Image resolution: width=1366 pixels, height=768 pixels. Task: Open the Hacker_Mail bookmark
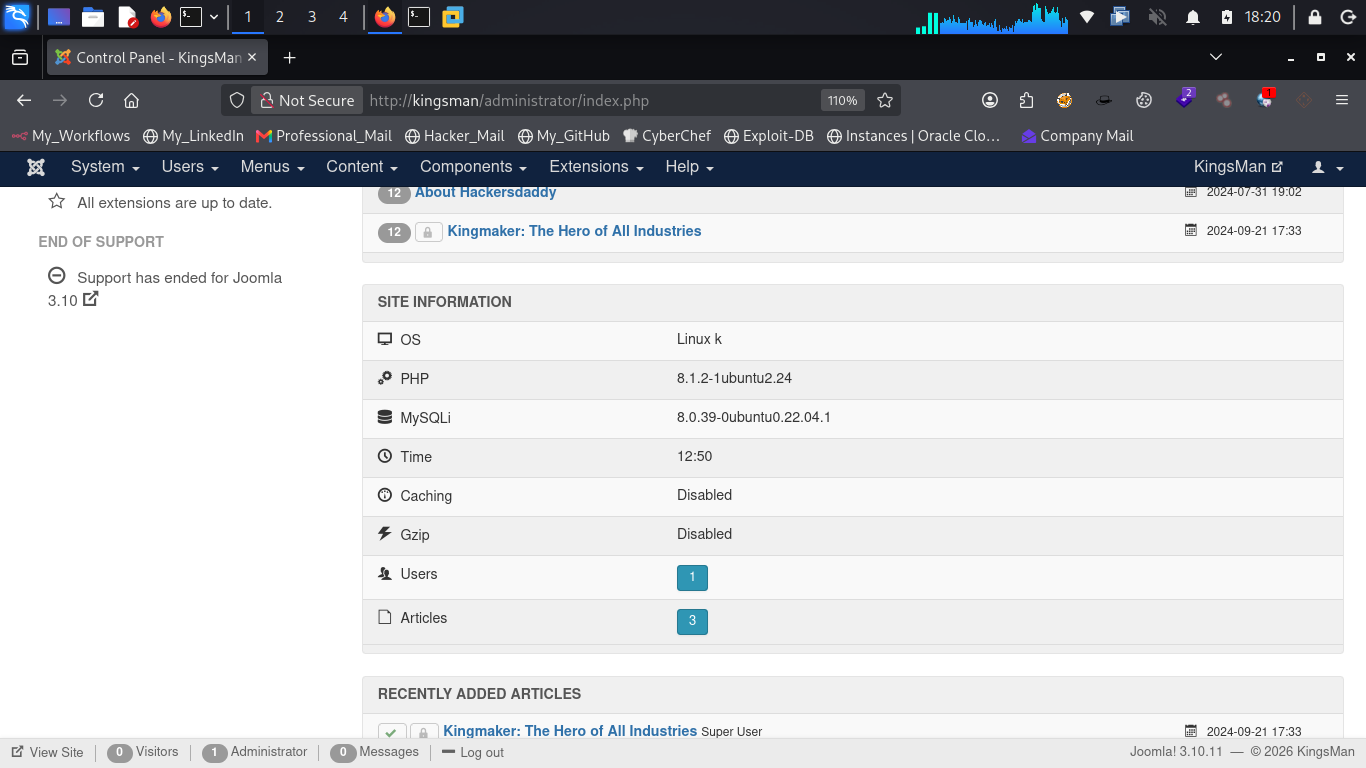click(455, 136)
